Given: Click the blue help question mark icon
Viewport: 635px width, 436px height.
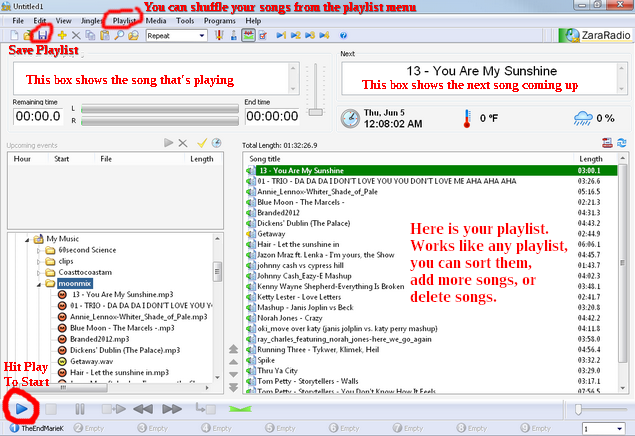Looking at the screenshot, I should 343,36.
